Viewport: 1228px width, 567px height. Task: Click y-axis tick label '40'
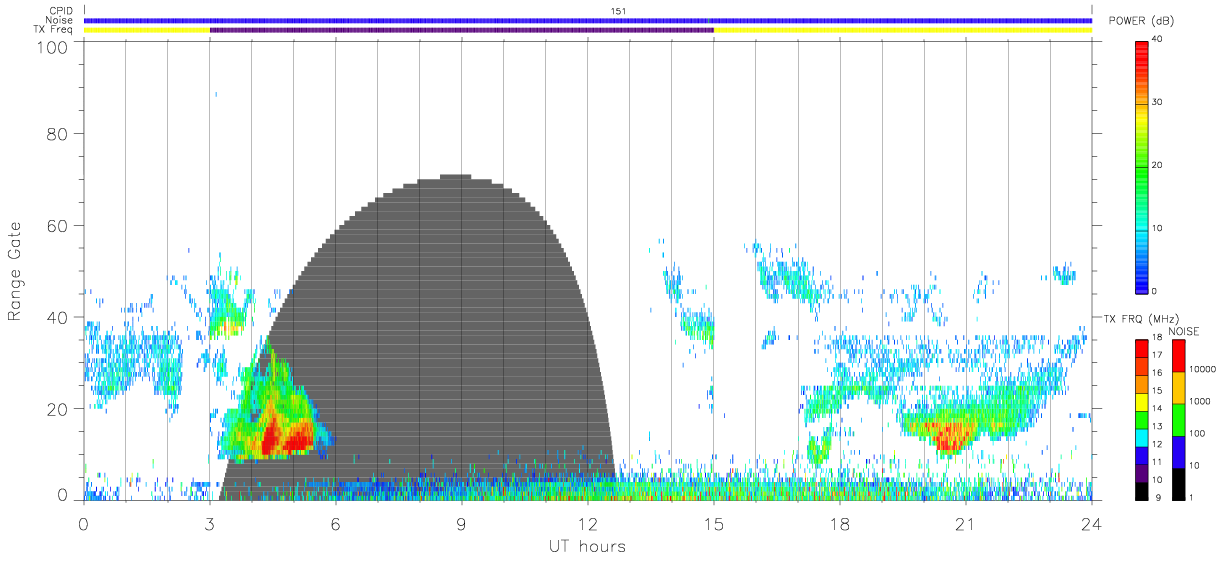56,317
